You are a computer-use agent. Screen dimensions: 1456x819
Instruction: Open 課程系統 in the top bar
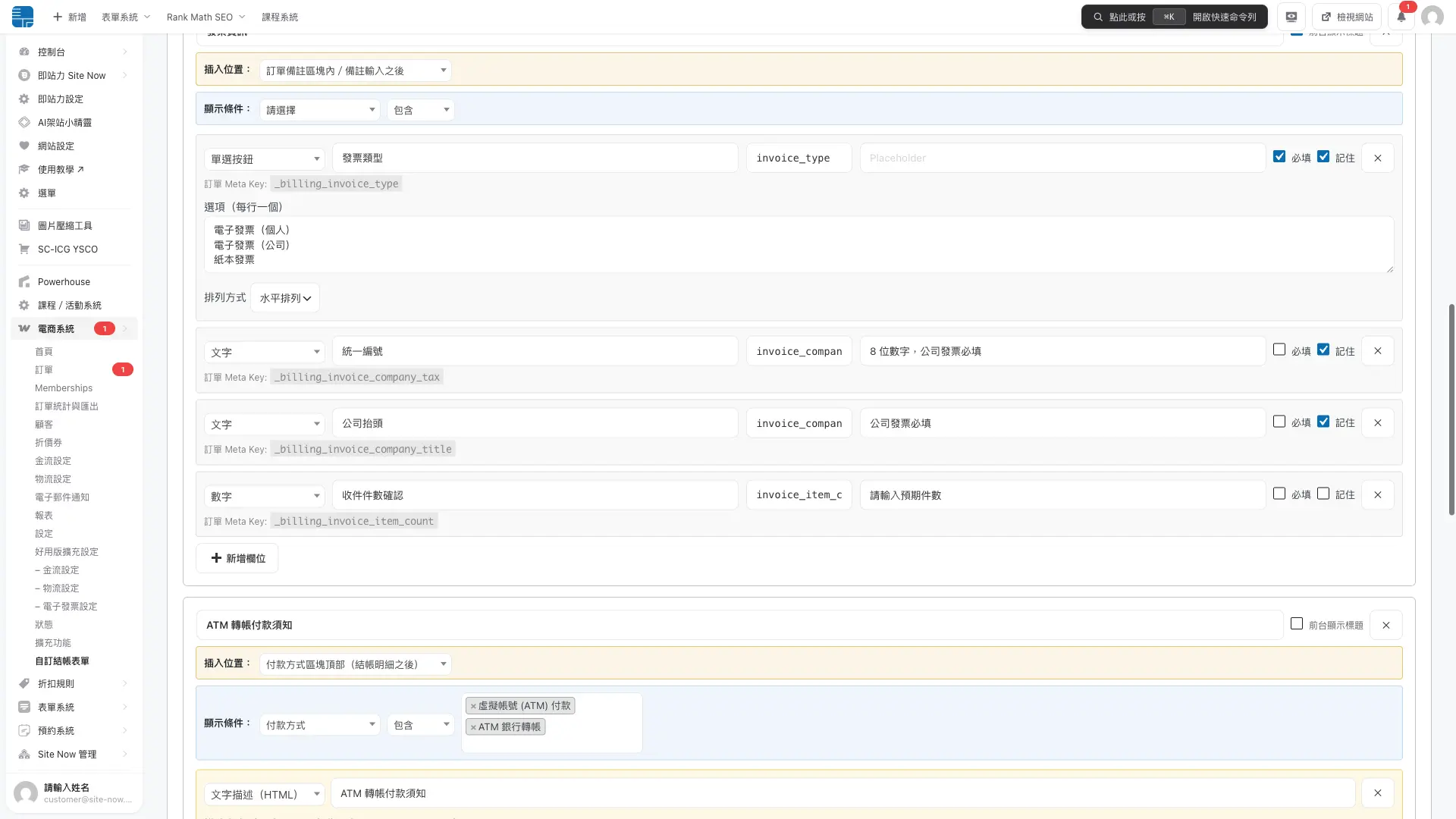(280, 17)
